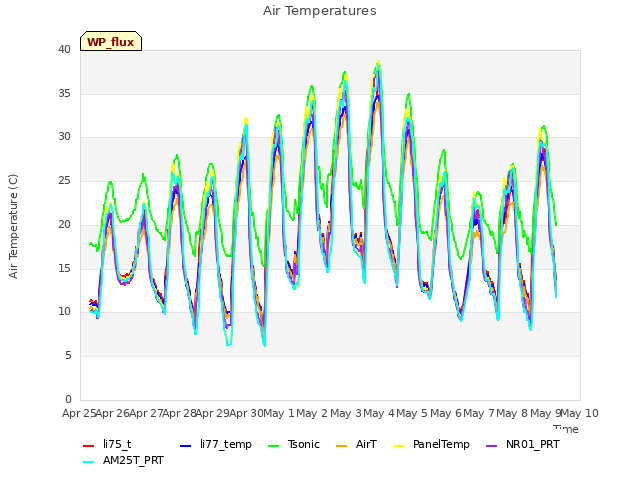Click the May 5 x-axis tick label
Image resolution: width=640 pixels, height=480 pixels.
(x=412, y=413)
